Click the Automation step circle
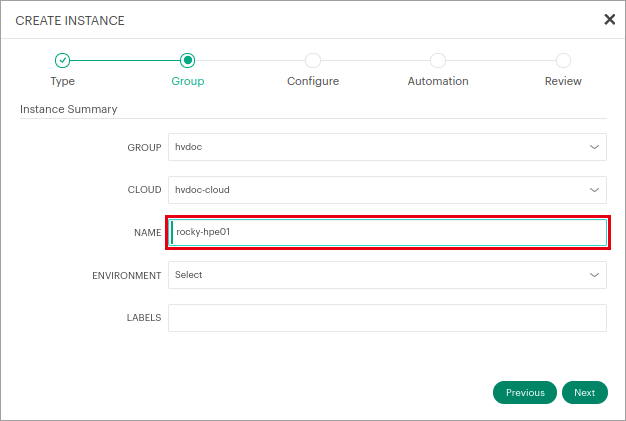626x421 pixels. tap(438, 60)
